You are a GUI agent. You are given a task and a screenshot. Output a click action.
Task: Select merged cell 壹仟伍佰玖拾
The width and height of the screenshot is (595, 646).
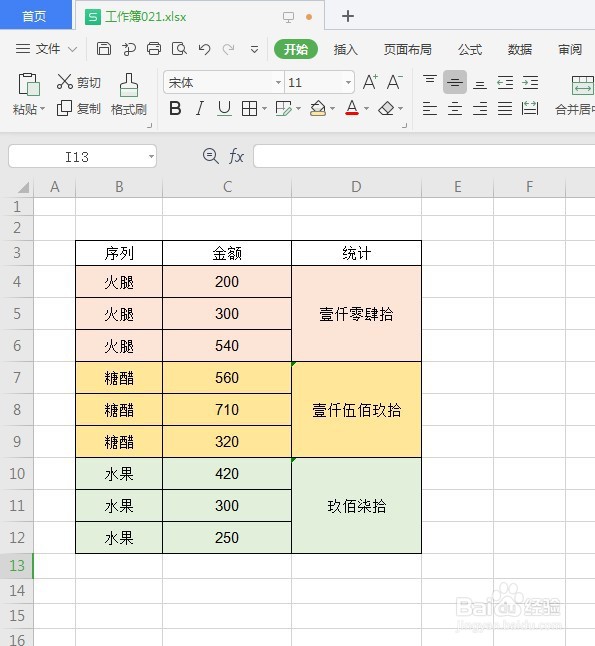(356, 410)
